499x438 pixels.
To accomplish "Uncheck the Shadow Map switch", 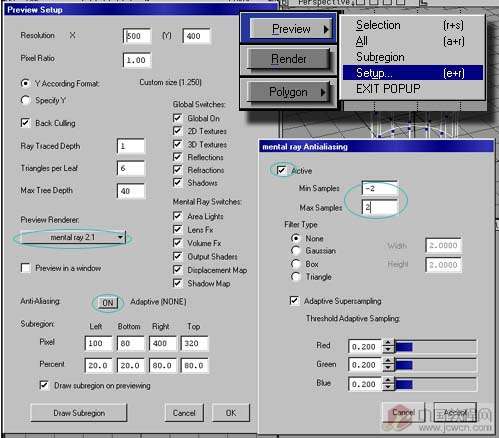I will pos(177,283).
